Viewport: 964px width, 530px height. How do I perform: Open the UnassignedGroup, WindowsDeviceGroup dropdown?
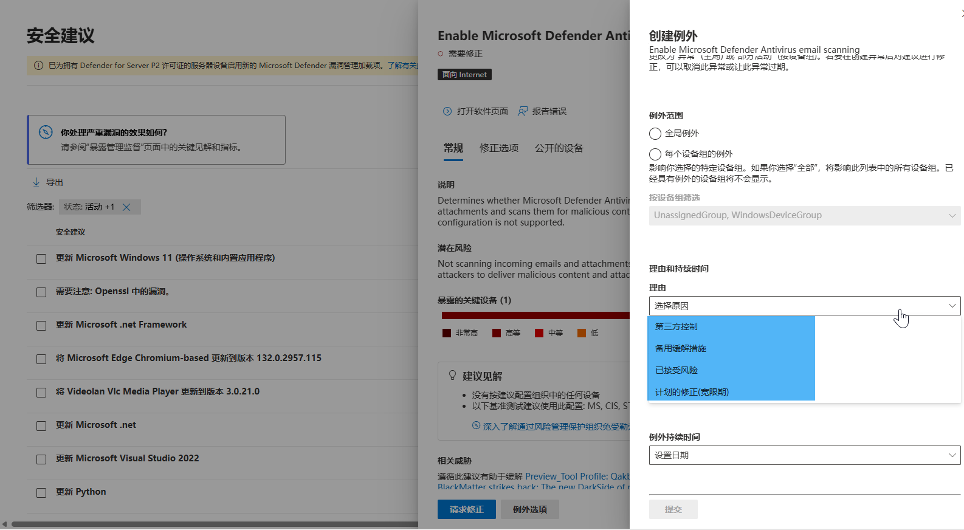pyautogui.click(x=804, y=215)
